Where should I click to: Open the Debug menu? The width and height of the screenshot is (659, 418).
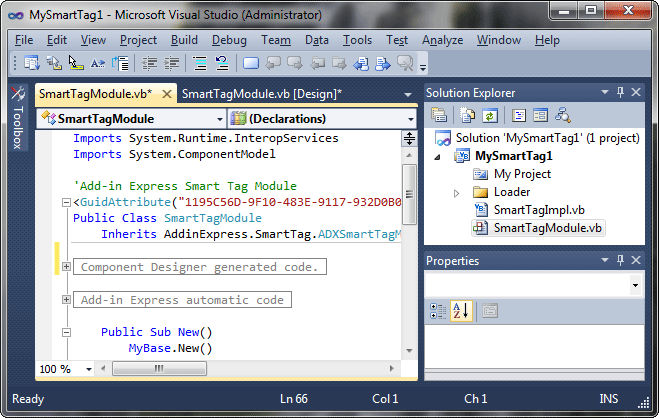click(229, 40)
